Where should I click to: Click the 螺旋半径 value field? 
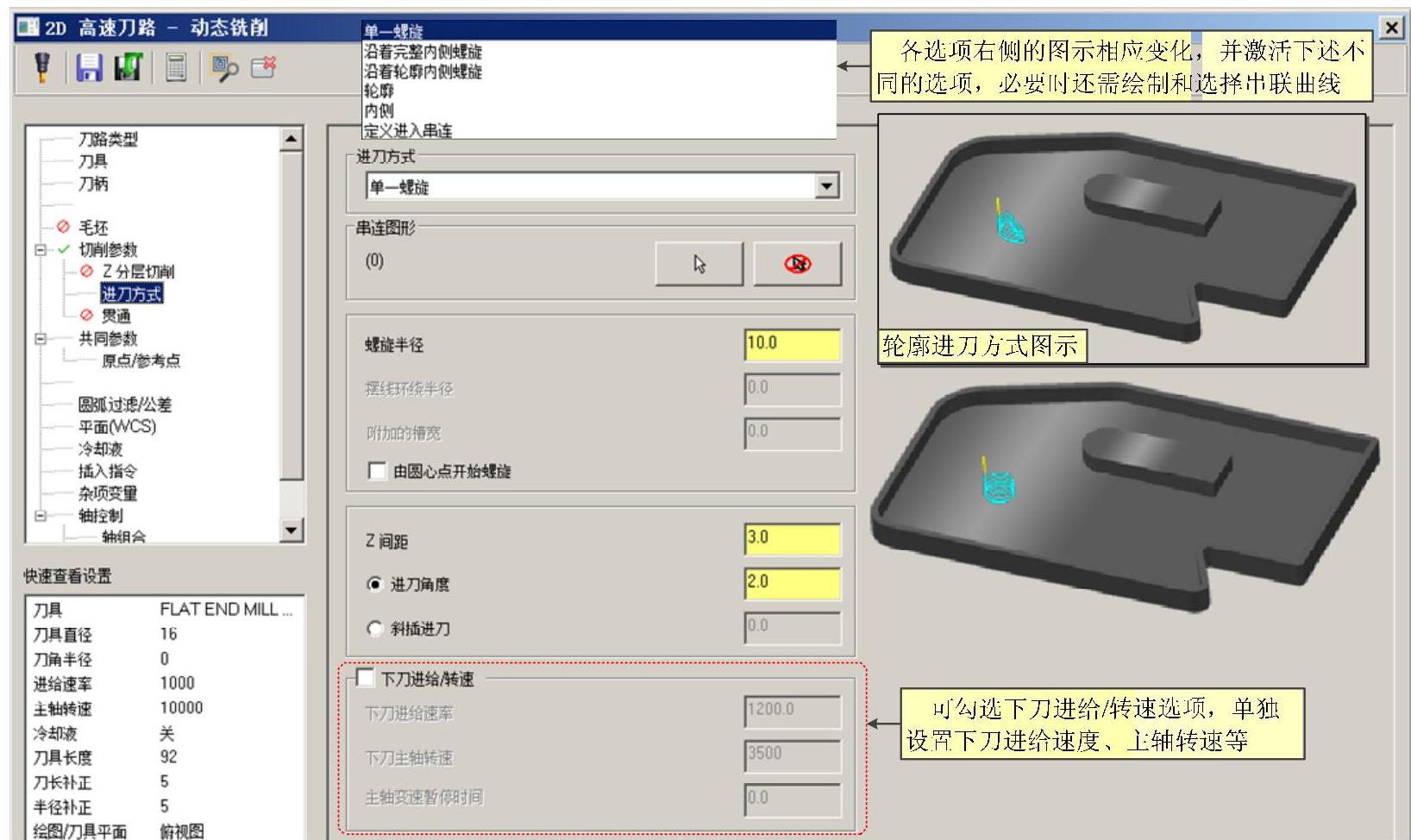[x=793, y=344]
